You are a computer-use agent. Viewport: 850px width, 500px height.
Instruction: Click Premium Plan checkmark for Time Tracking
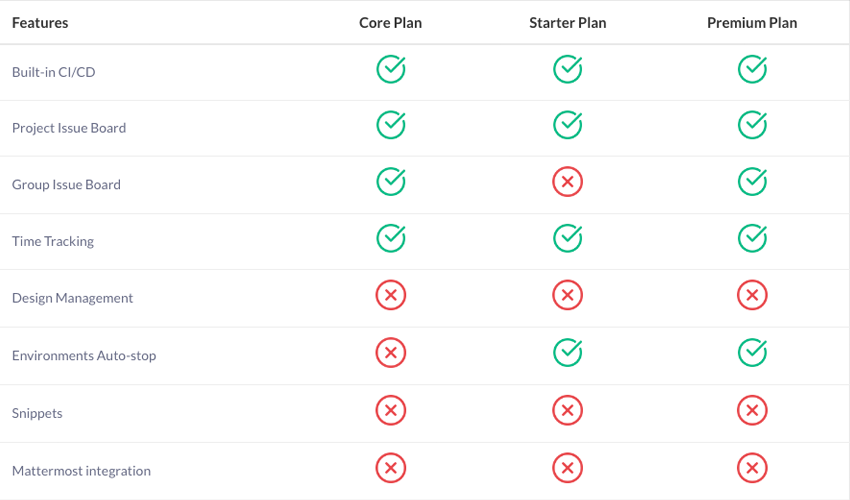click(x=752, y=238)
